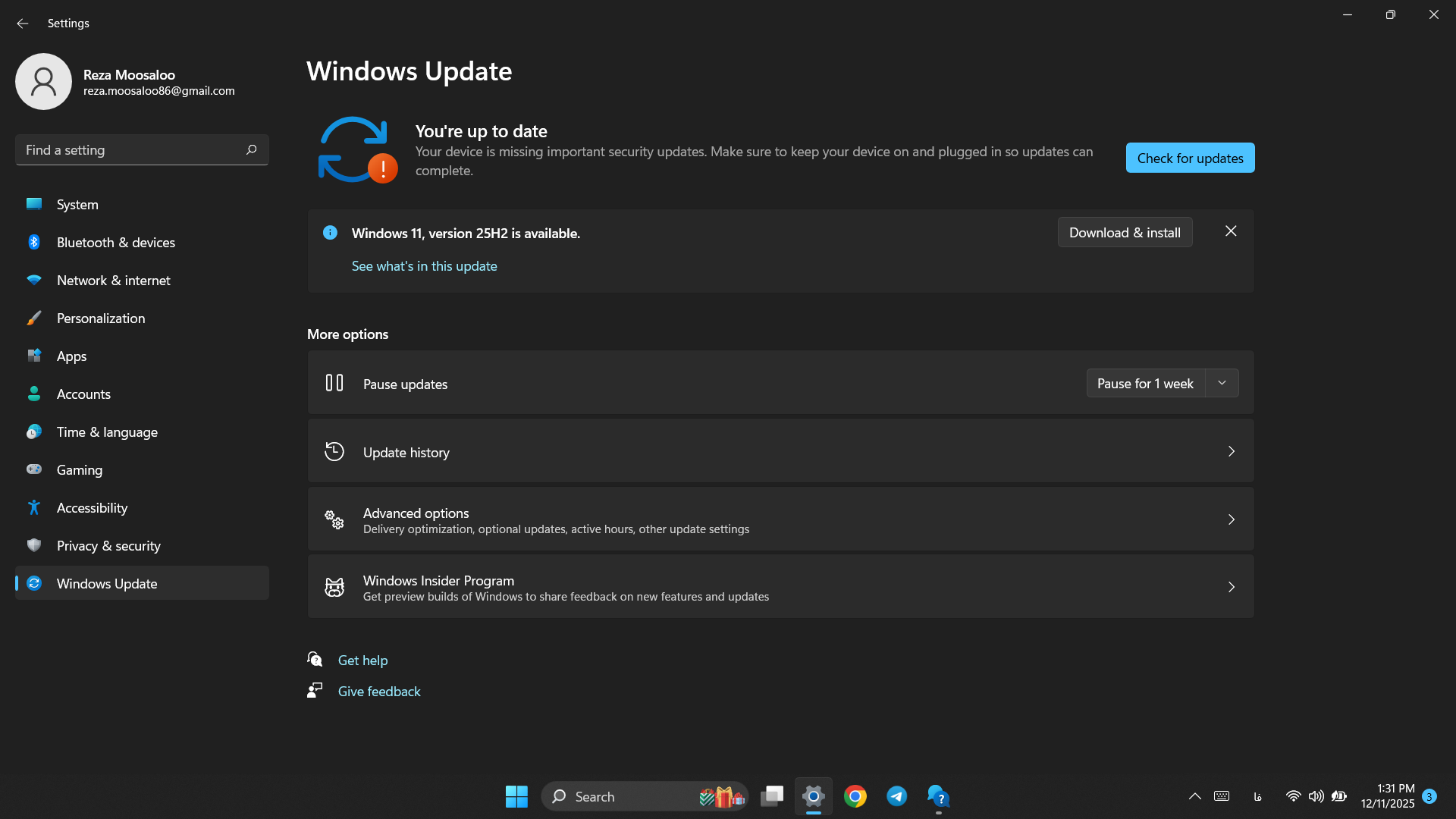1456x819 pixels.
Task: Click the search magnifier in Find a setting
Action: [251, 150]
